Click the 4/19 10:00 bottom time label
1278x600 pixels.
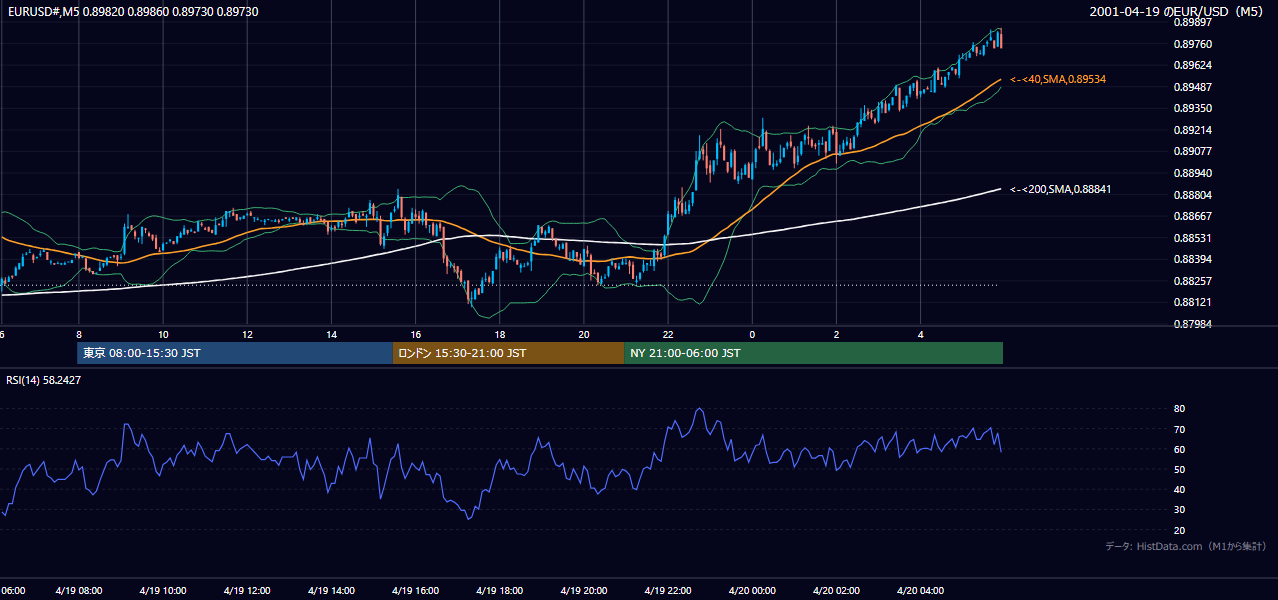coord(163,590)
